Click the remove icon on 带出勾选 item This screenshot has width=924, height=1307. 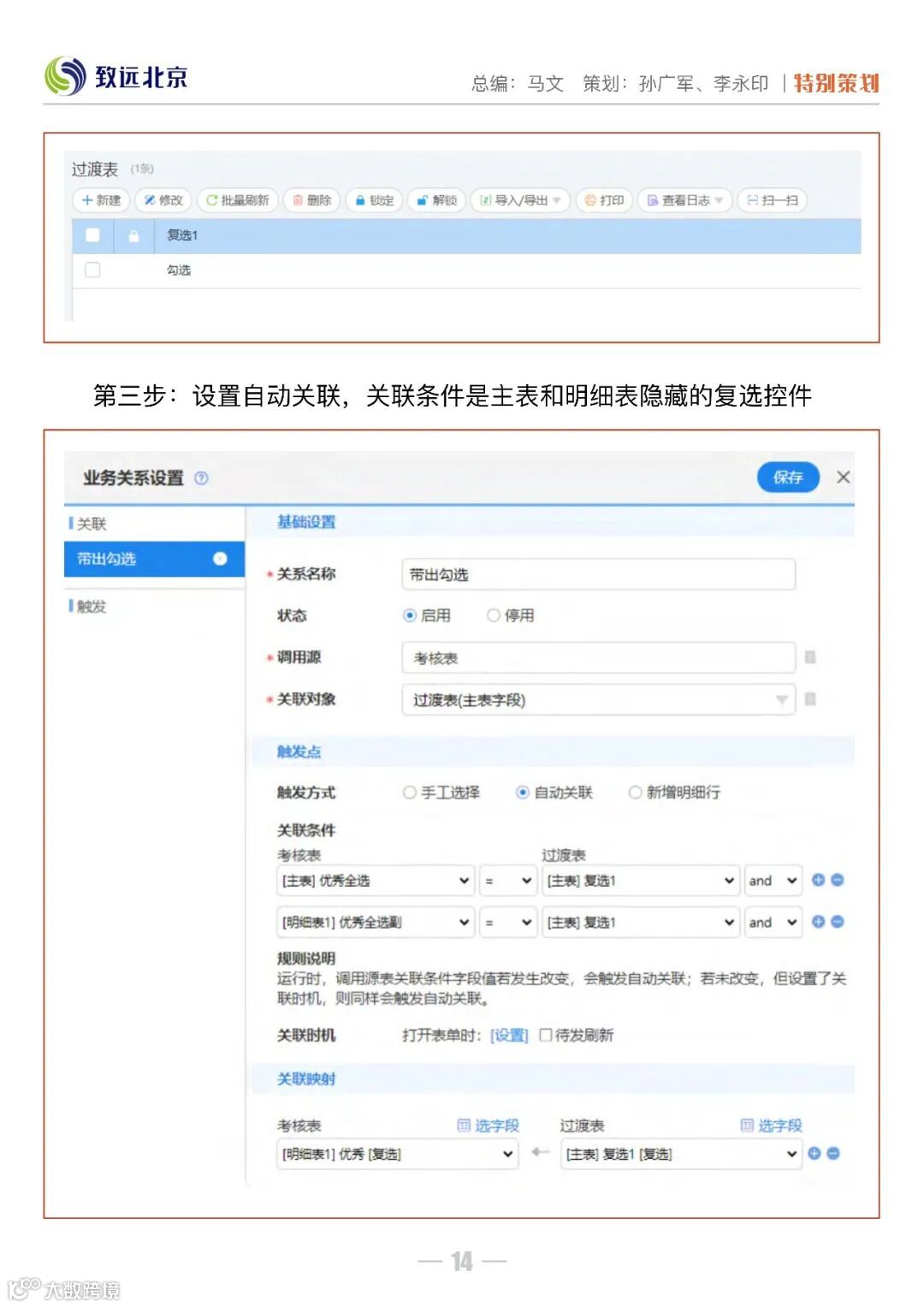(220, 559)
